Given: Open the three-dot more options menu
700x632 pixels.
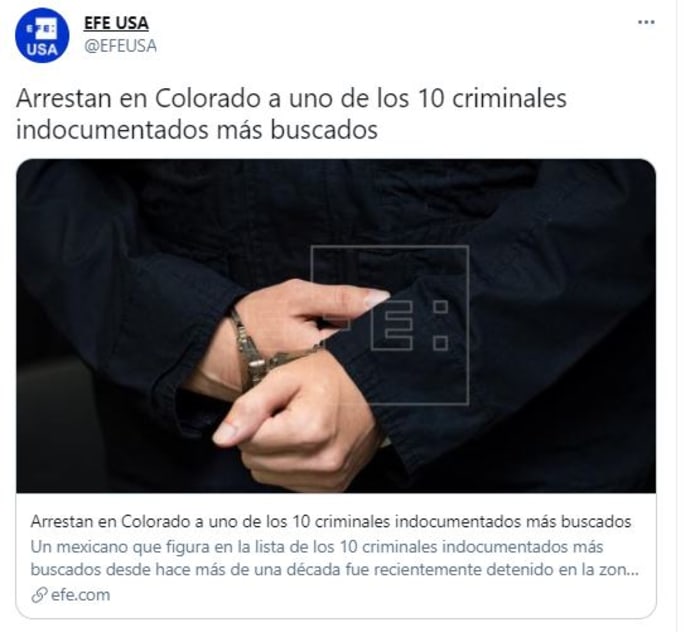Looking at the screenshot, I should 646,22.
